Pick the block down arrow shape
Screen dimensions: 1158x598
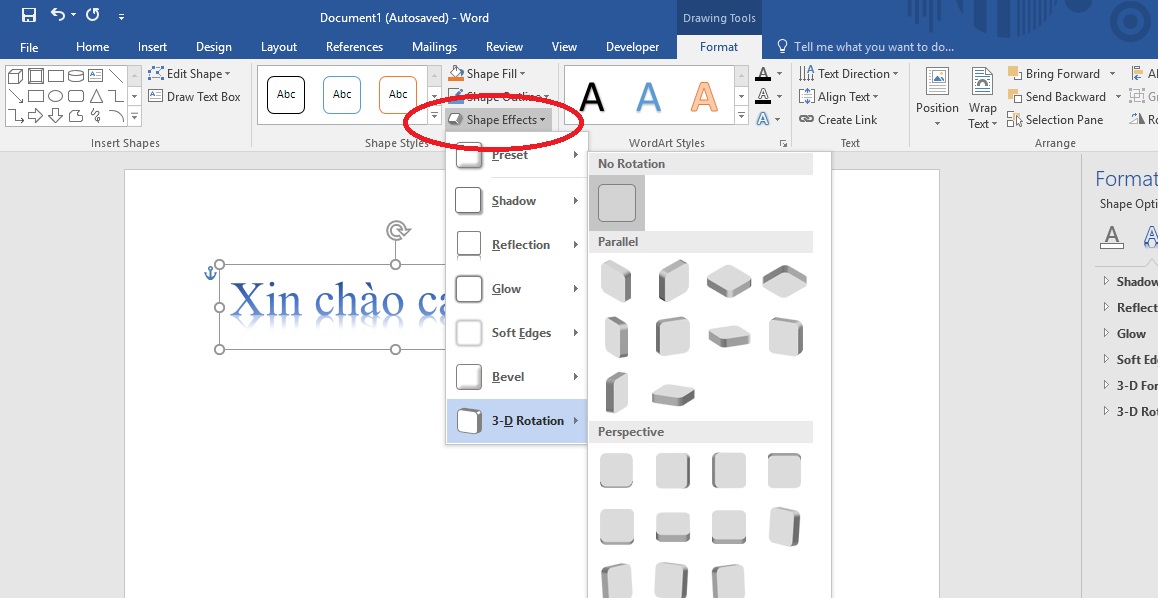55,116
